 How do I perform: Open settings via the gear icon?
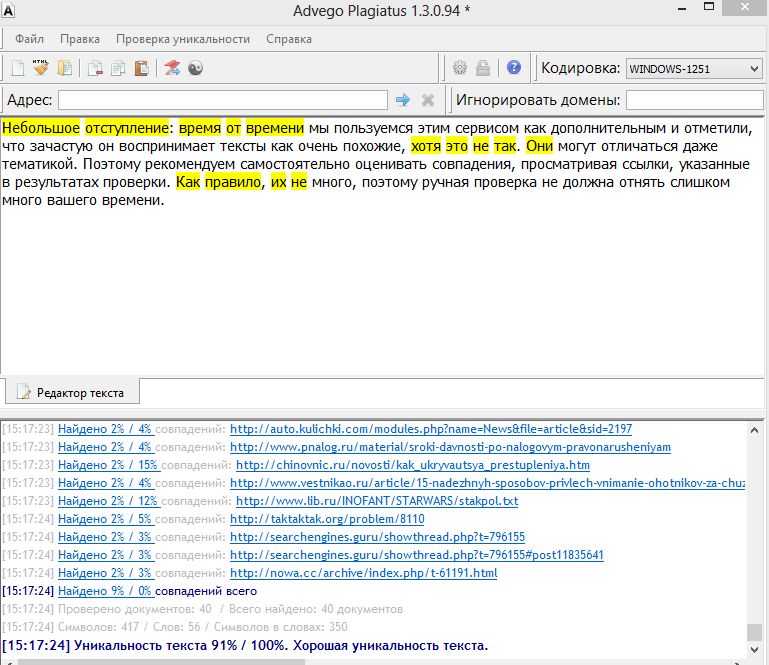click(460, 69)
